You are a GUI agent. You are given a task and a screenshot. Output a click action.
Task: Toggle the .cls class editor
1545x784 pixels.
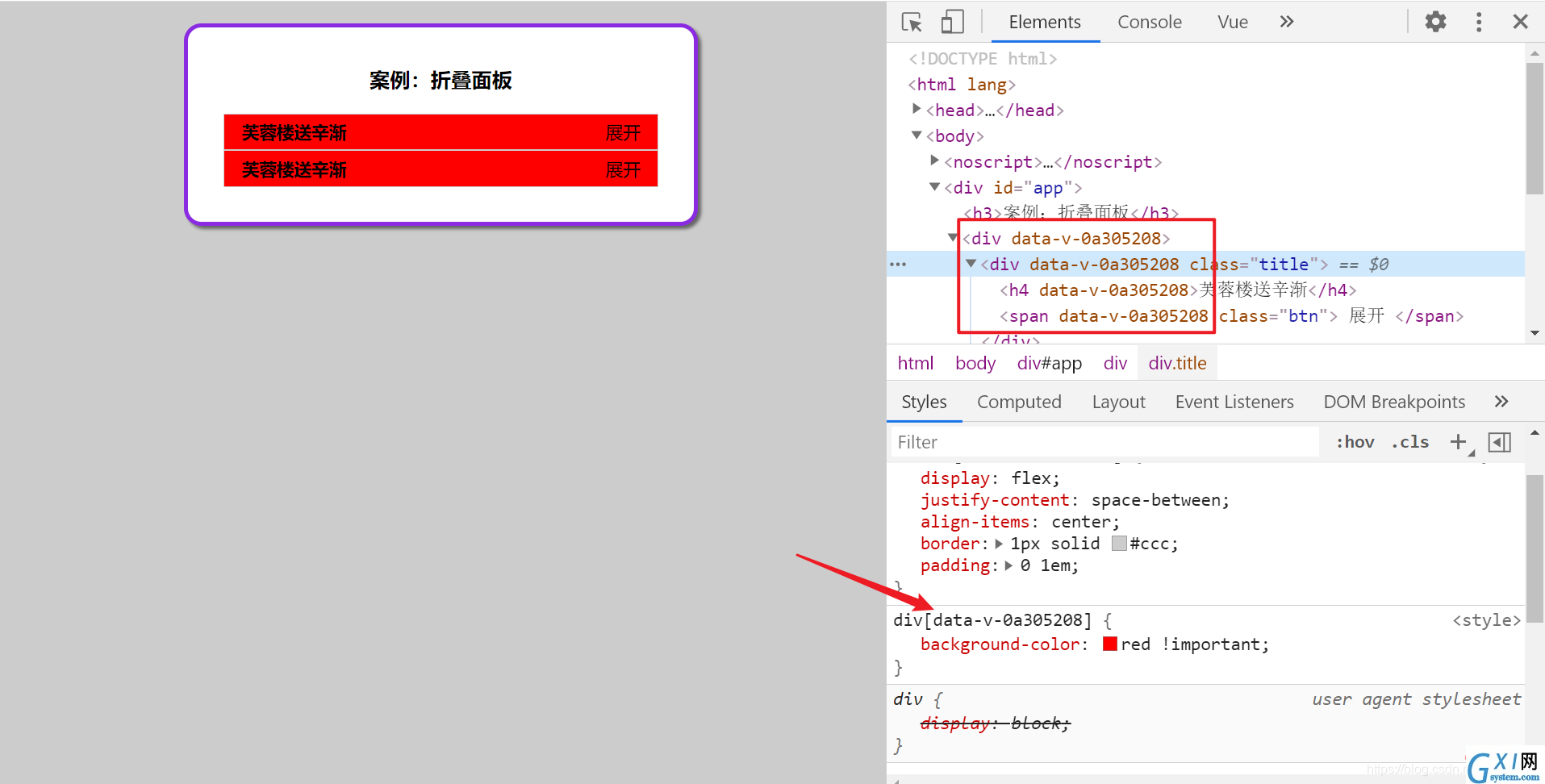pos(1410,442)
